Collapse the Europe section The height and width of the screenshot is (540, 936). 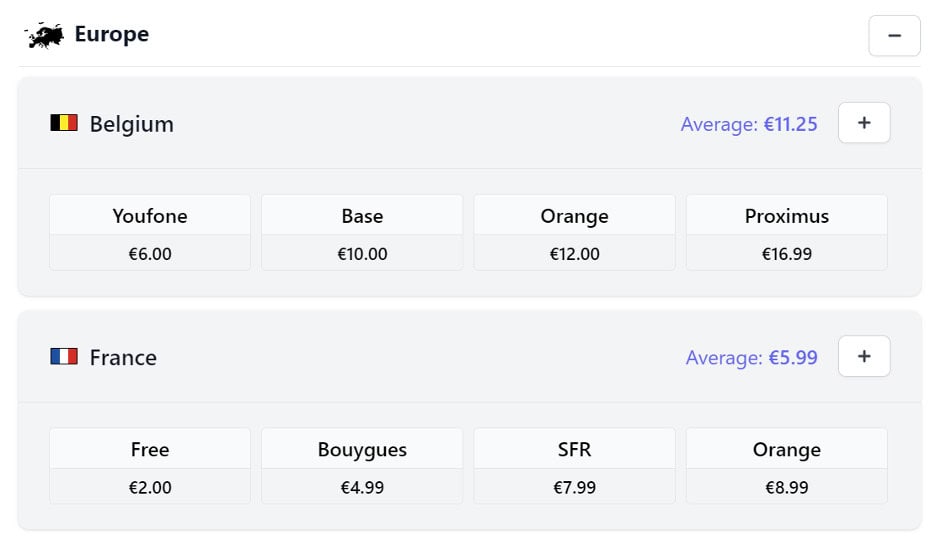pos(894,36)
